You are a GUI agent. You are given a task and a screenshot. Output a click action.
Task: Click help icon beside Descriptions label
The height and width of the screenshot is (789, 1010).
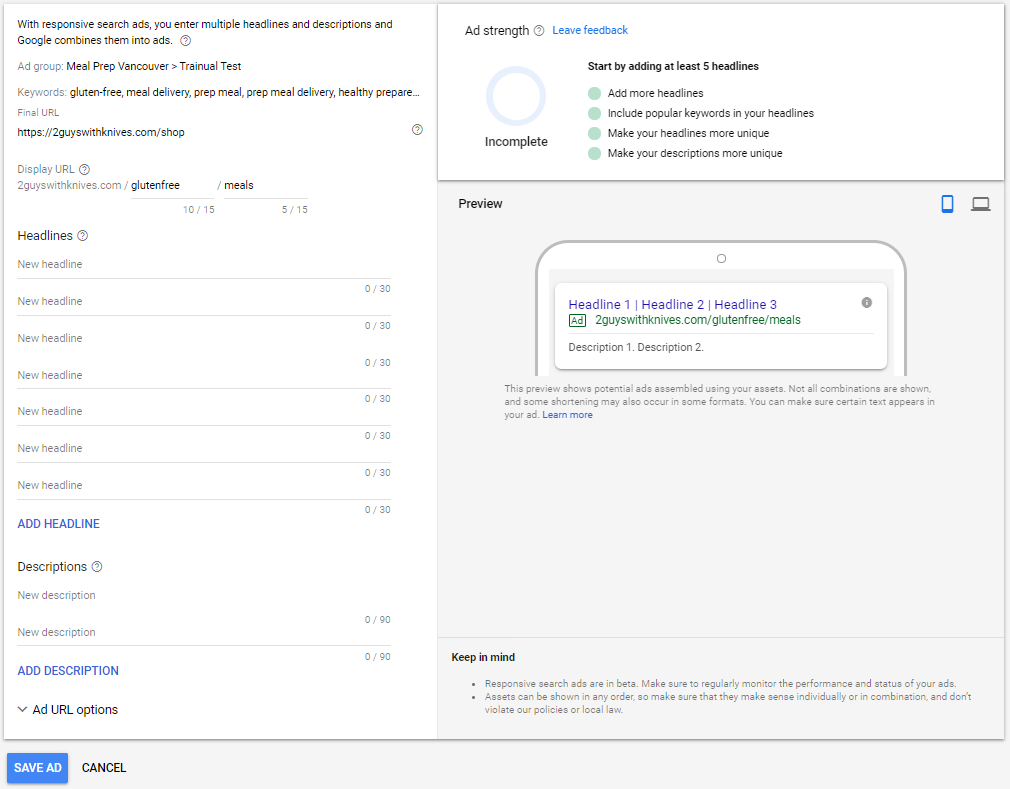click(97, 567)
